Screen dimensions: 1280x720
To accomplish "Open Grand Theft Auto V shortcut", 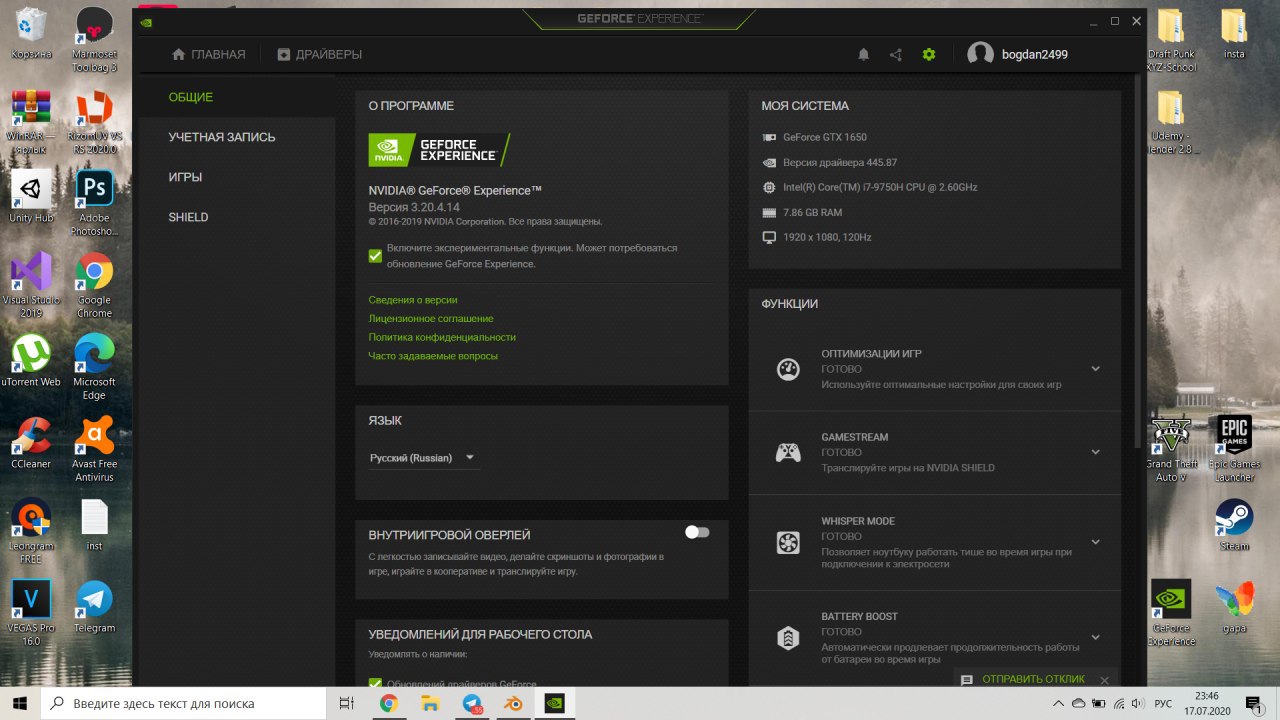I will pos(1171,449).
